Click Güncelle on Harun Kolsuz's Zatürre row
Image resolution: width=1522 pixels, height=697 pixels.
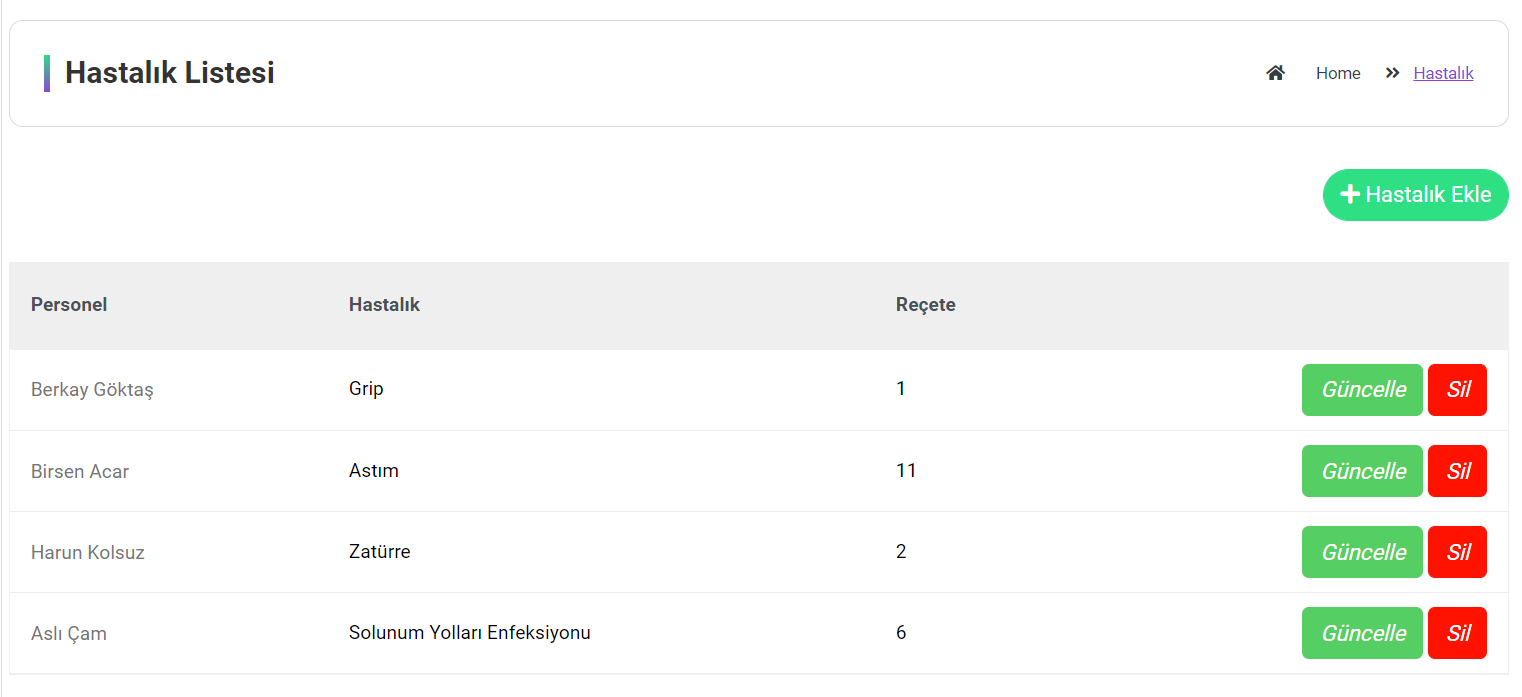[1362, 551]
